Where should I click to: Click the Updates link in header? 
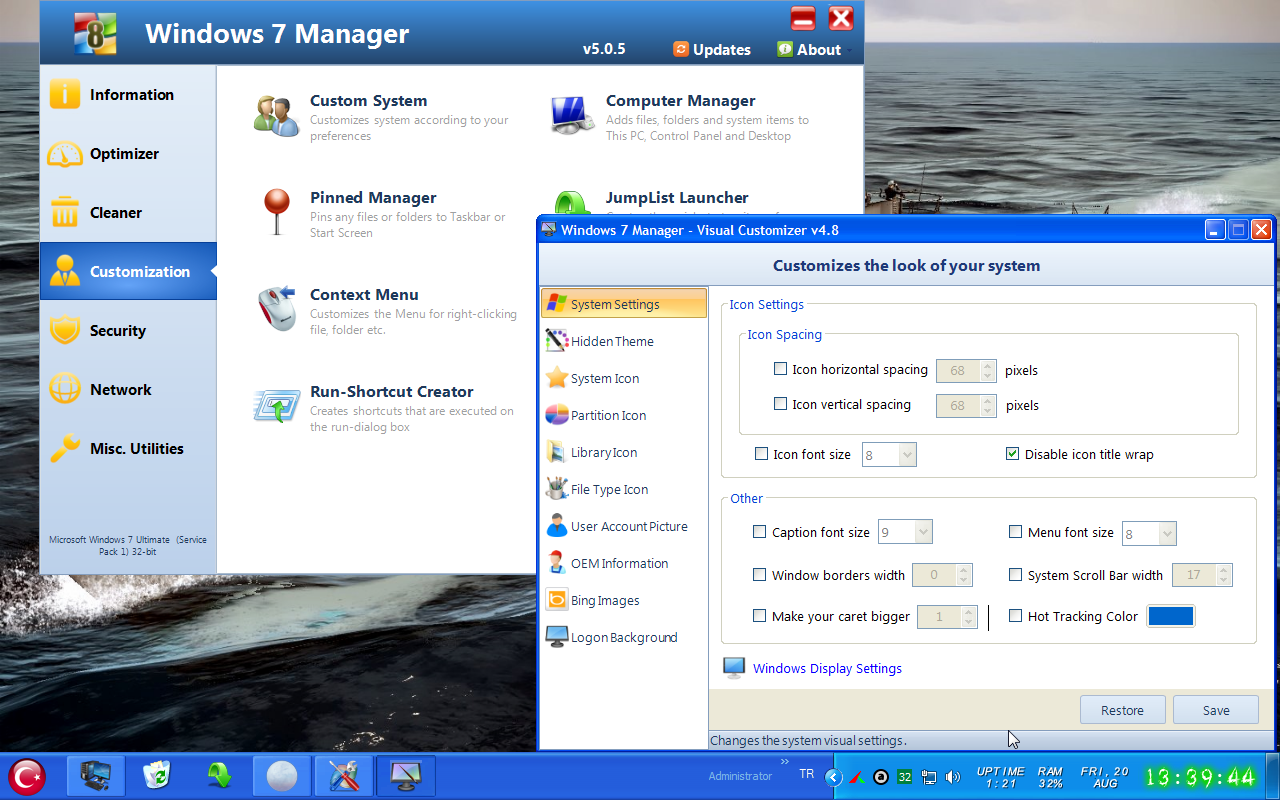712,49
